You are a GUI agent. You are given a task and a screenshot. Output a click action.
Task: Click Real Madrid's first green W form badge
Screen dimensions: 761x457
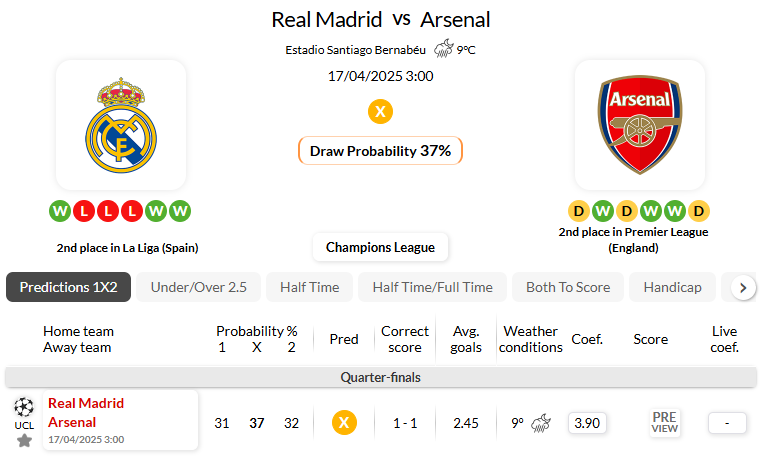pyautogui.click(x=60, y=211)
